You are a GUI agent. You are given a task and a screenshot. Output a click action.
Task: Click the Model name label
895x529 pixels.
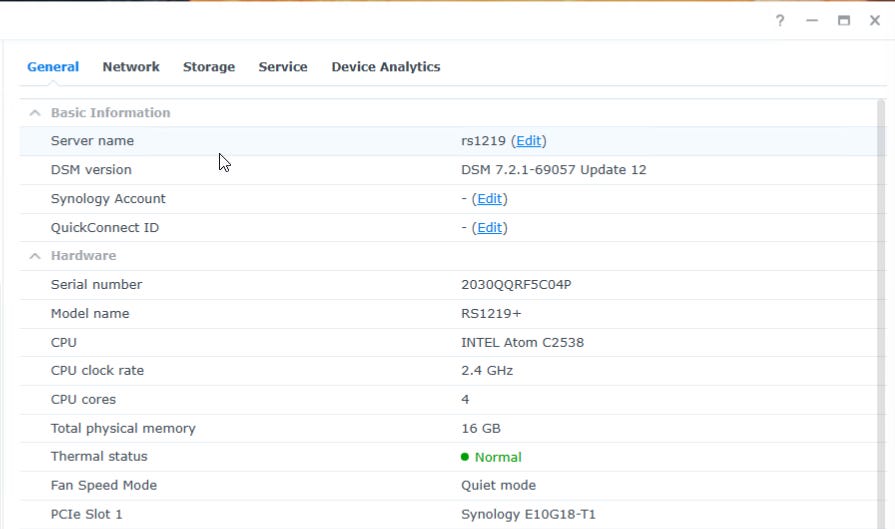[90, 314]
